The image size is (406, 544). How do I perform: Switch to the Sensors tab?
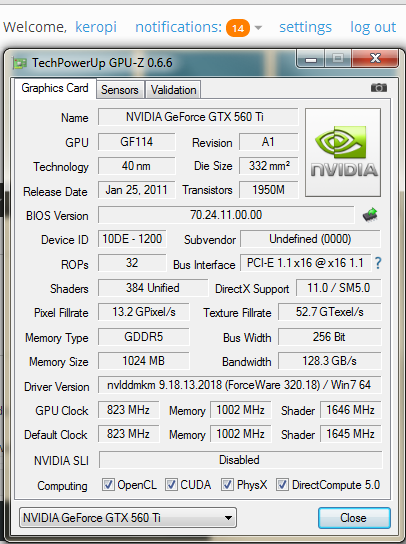120,90
